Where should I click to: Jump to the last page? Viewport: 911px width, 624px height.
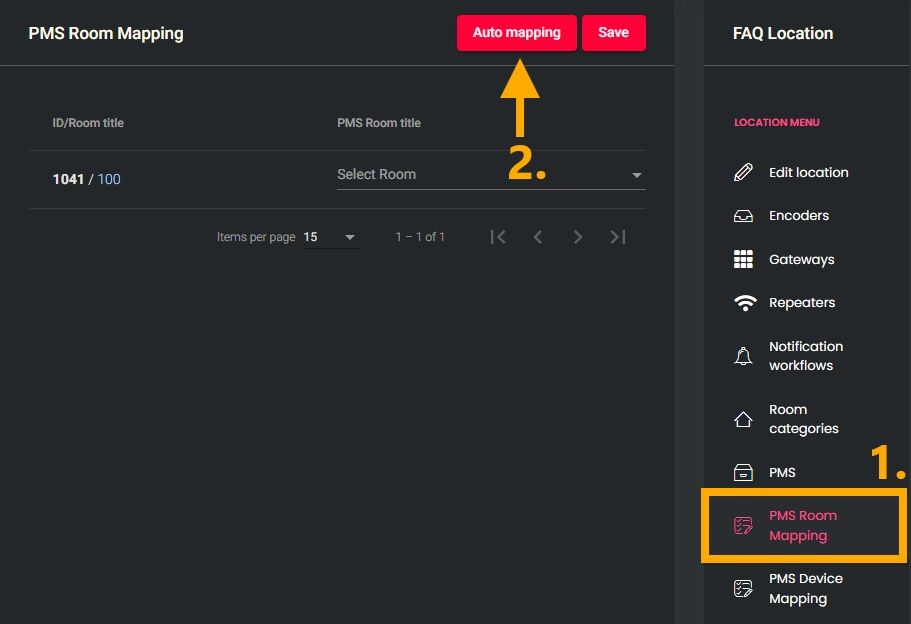pyautogui.click(x=618, y=237)
